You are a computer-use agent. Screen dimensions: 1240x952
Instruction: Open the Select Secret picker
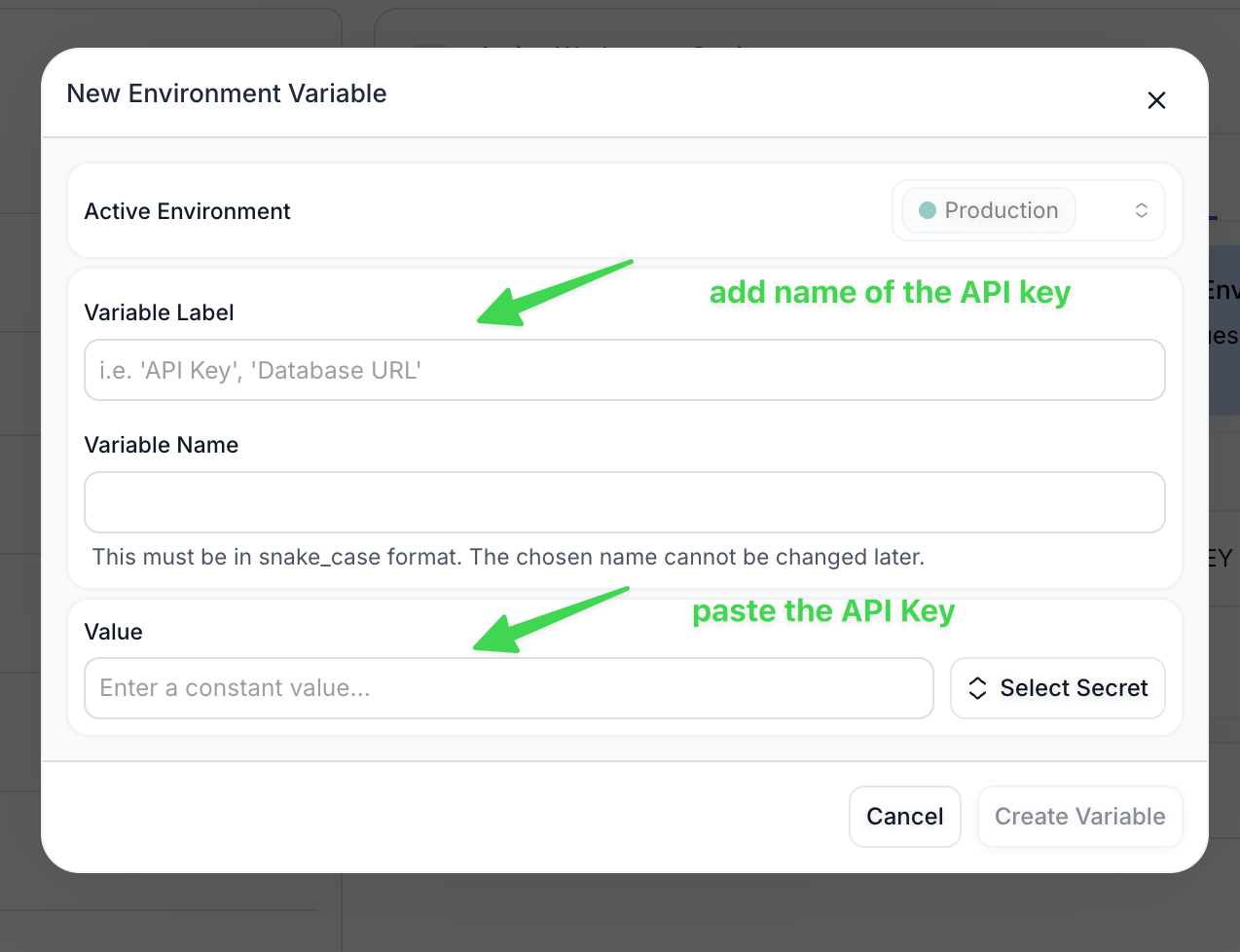pyautogui.click(x=1057, y=688)
